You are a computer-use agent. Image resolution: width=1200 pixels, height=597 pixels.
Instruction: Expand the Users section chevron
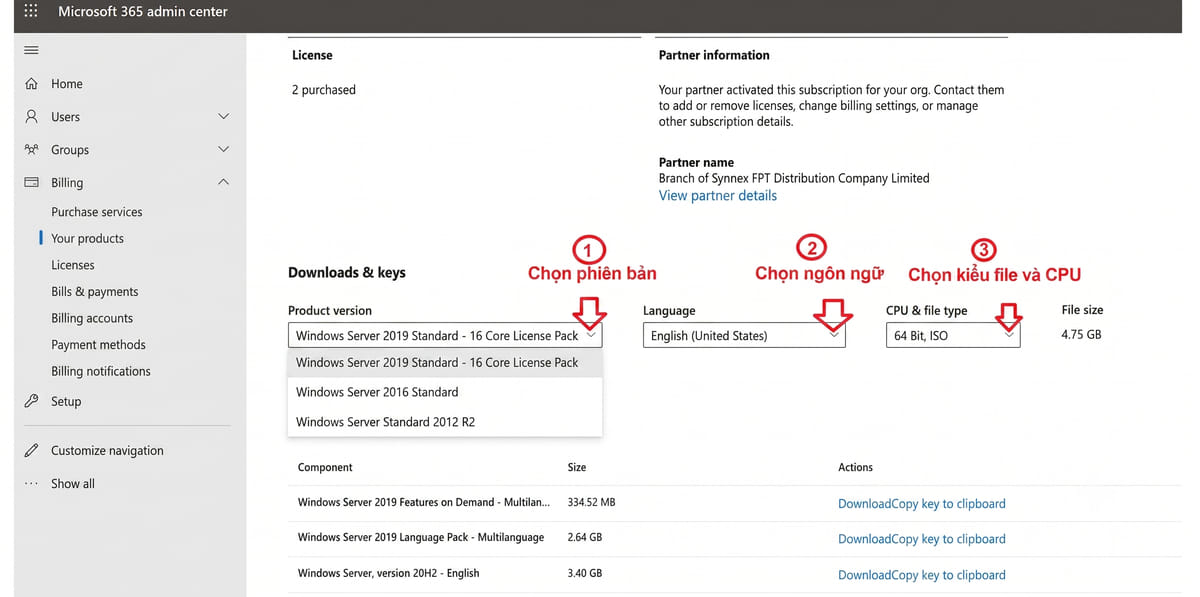pos(224,117)
